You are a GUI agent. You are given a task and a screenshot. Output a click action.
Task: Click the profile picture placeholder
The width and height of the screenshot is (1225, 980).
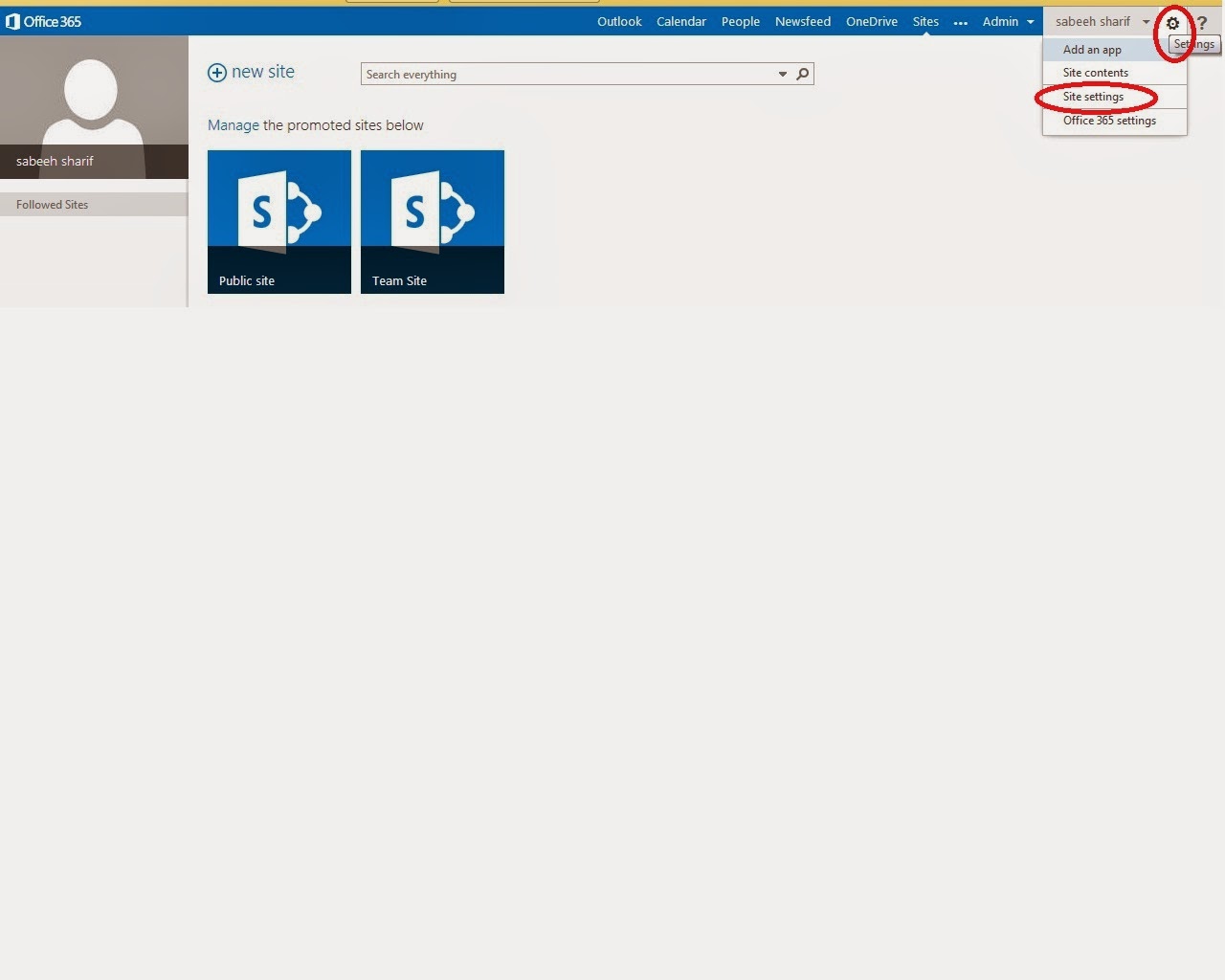[x=93, y=100]
